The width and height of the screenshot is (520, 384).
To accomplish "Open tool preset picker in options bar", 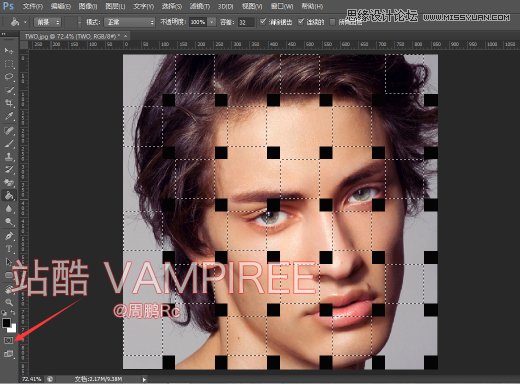I will click(15, 22).
